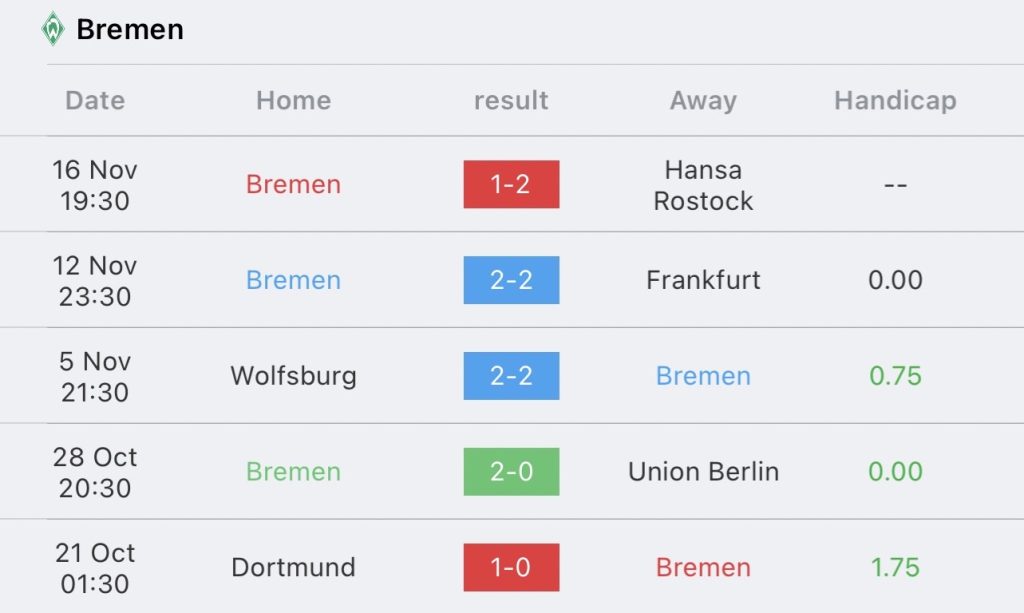The image size is (1024, 613).
Task: Select the 28 Oct 20:30 match date
Action: (x=95, y=472)
